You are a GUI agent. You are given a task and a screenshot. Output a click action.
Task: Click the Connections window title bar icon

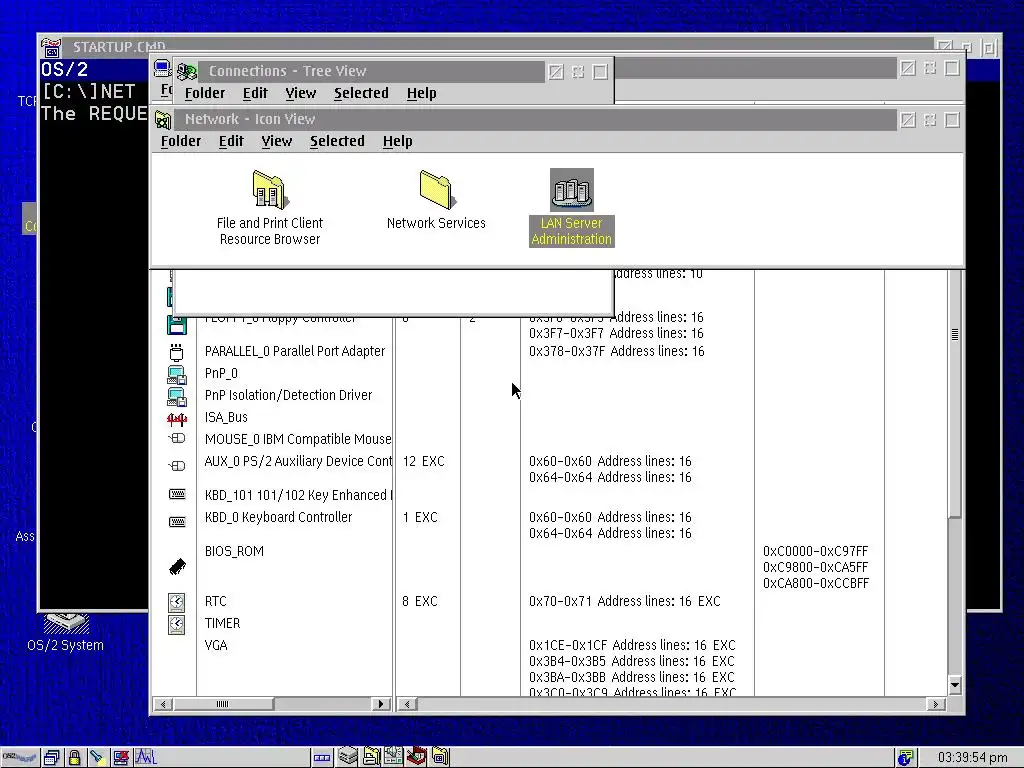coord(187,71)
